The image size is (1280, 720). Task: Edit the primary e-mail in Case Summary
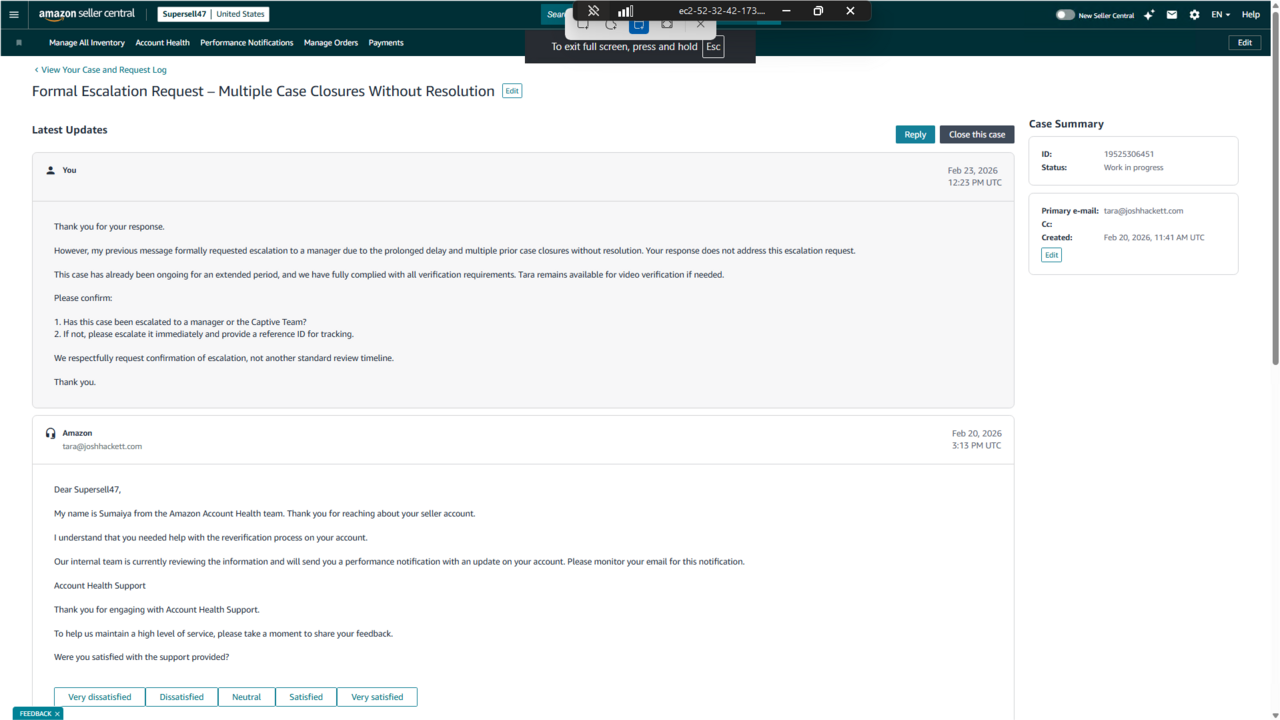1051,255
